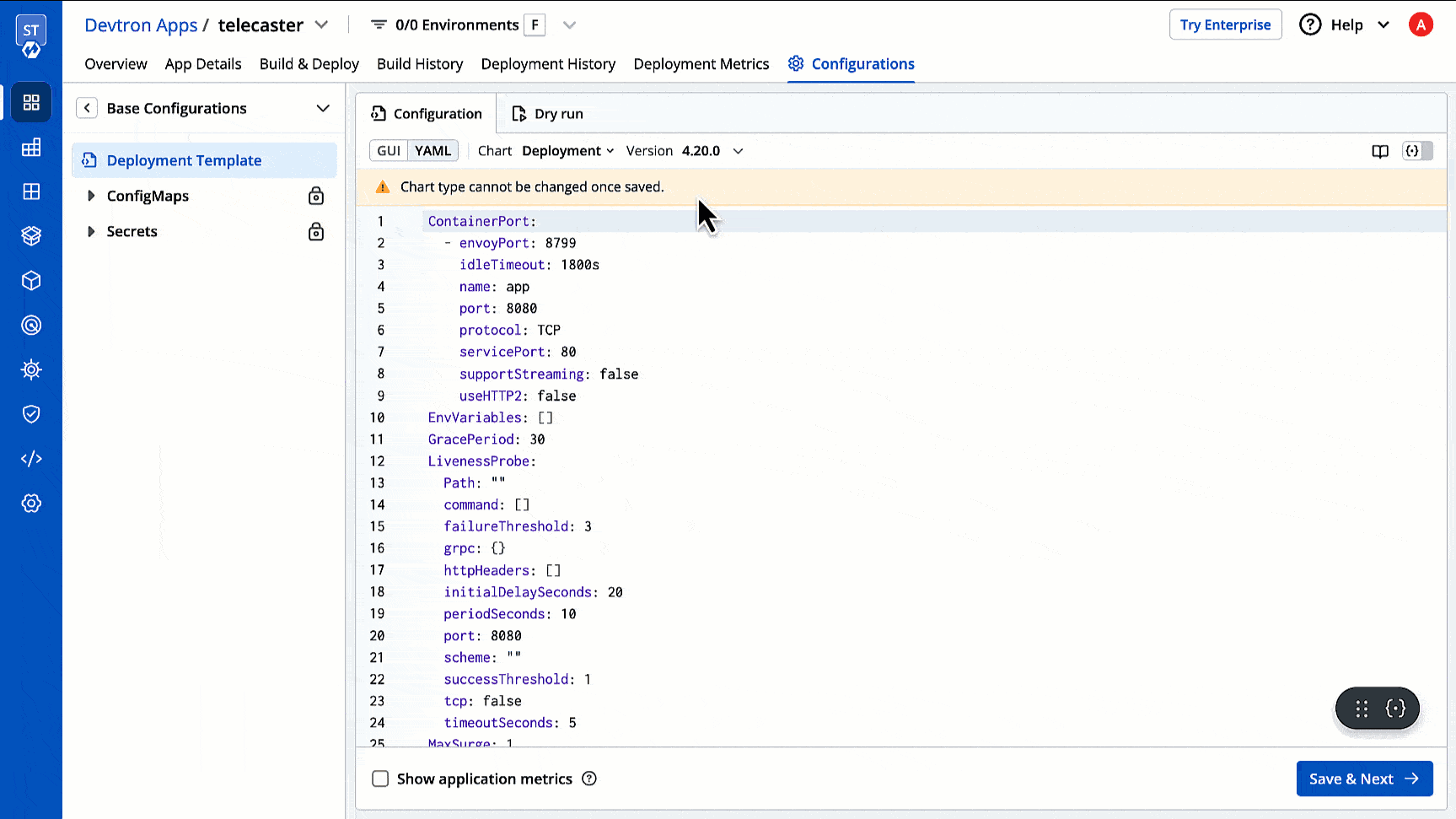
Task: Toggle the variables switch in editor toolbar
Action: coord(1417,151)
